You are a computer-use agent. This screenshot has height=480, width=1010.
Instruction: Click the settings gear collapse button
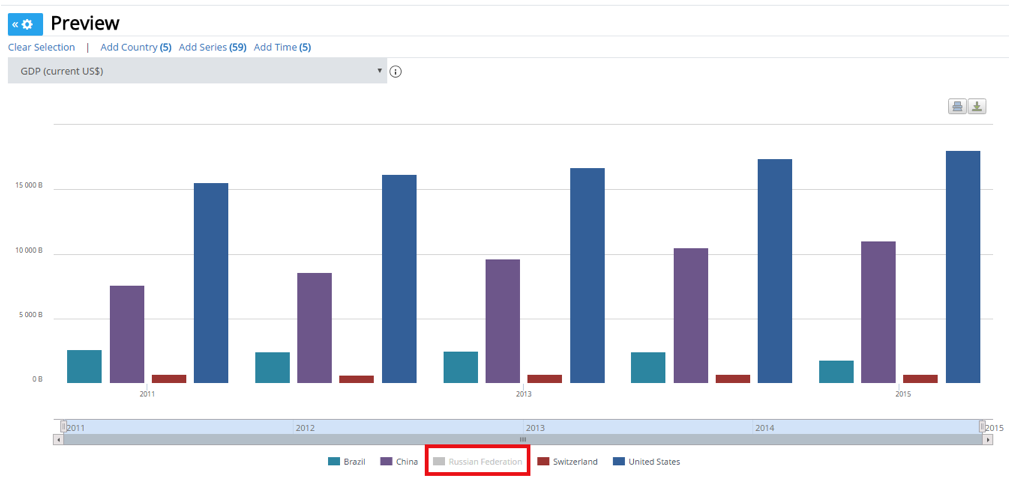coord(25,24)
